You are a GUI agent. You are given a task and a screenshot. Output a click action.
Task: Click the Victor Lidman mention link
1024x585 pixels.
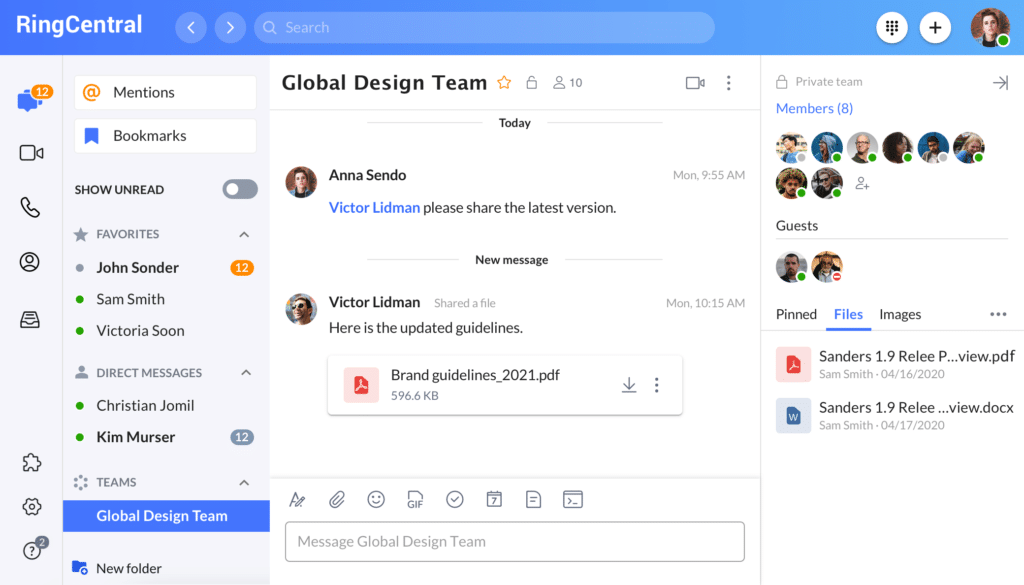pos(374,208)
